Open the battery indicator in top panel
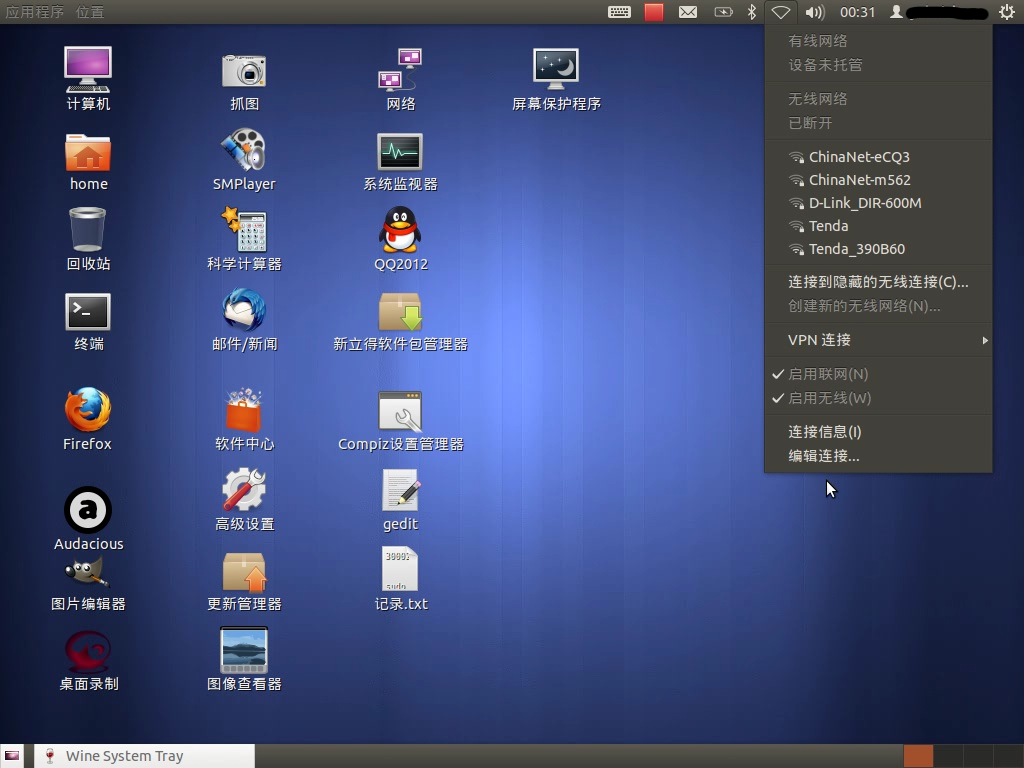The image size is (1024, 768). click(723, 12)
